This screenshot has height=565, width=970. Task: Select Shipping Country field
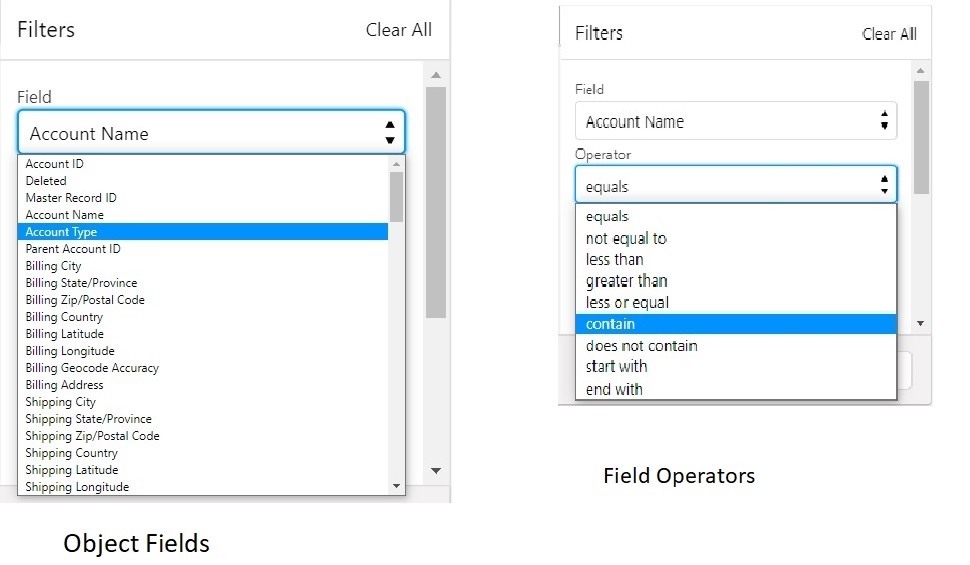[x=203, y=453]
